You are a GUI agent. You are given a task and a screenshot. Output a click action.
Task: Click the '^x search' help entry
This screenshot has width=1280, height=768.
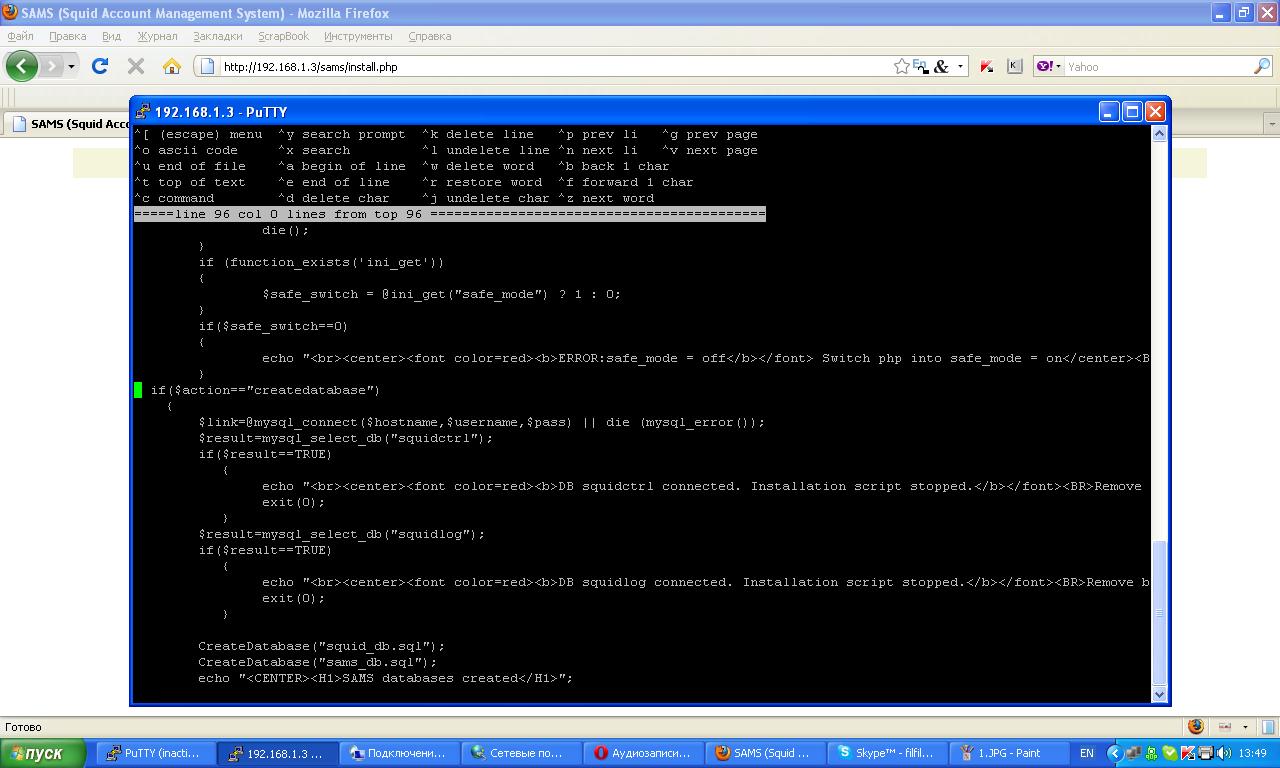[314, 150]
